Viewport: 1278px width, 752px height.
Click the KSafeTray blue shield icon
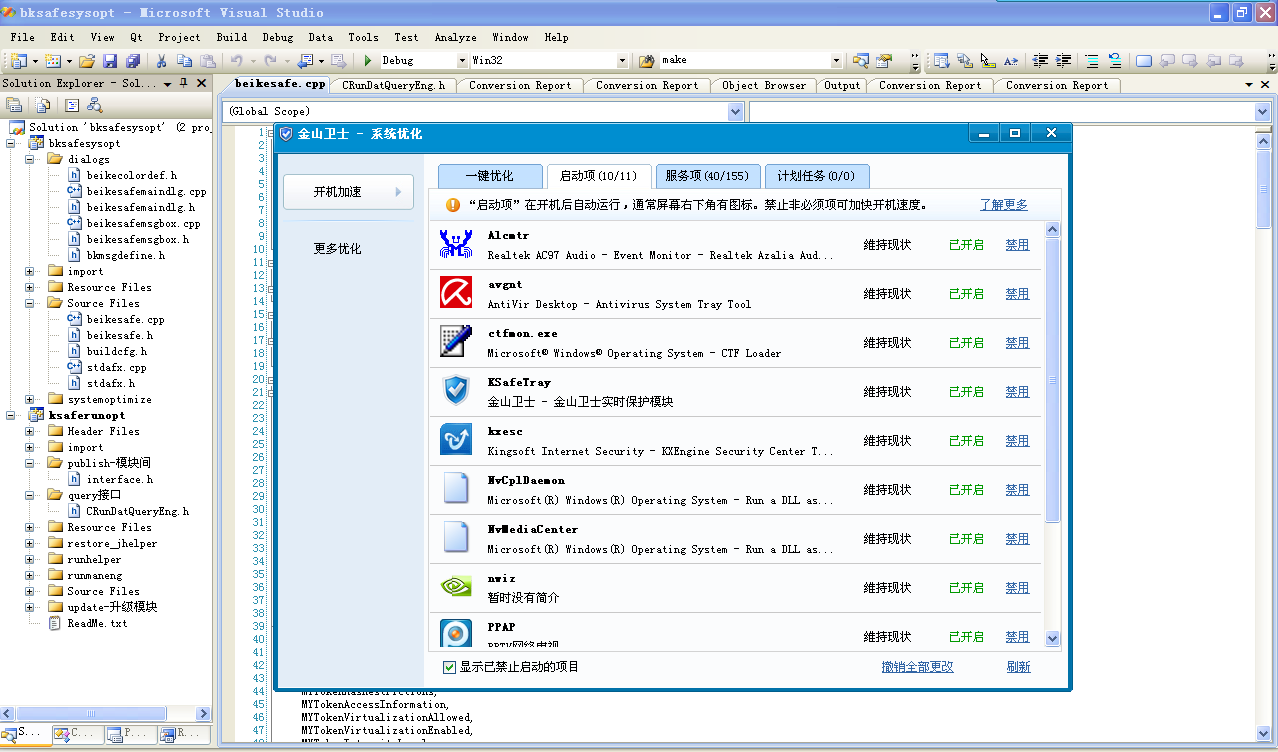pos(456,391)
